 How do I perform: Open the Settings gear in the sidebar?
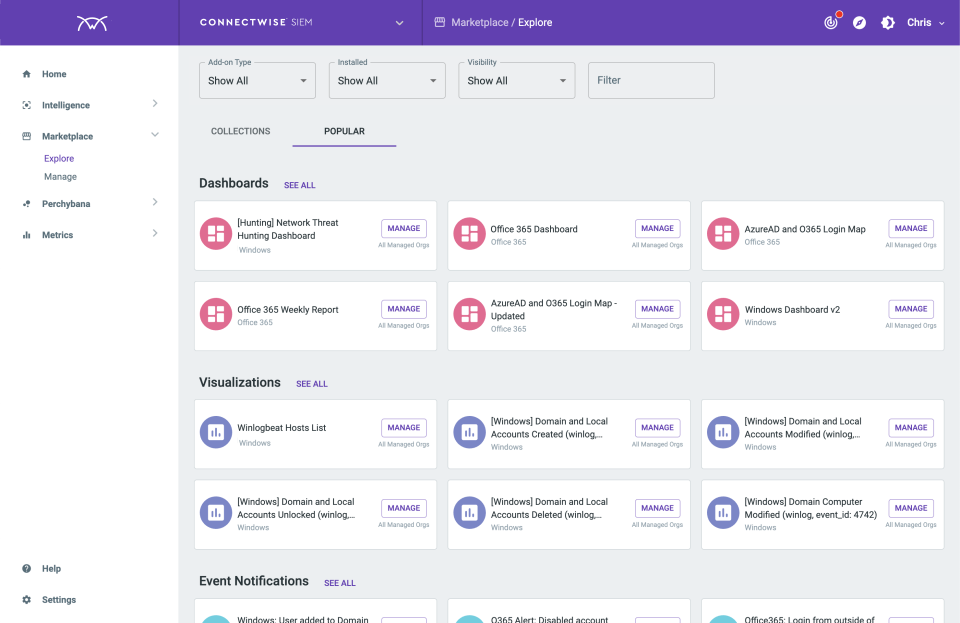(24, 599)
